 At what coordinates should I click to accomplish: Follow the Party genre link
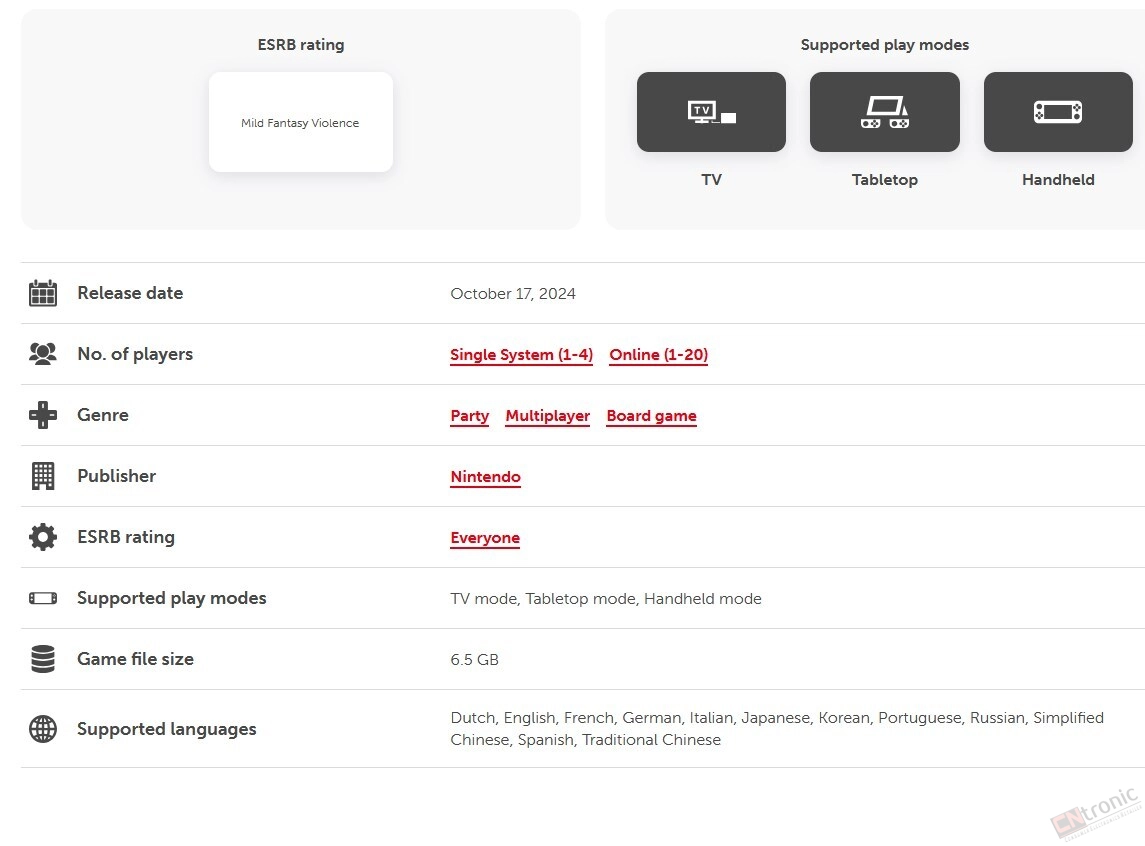tap(470, 415)
